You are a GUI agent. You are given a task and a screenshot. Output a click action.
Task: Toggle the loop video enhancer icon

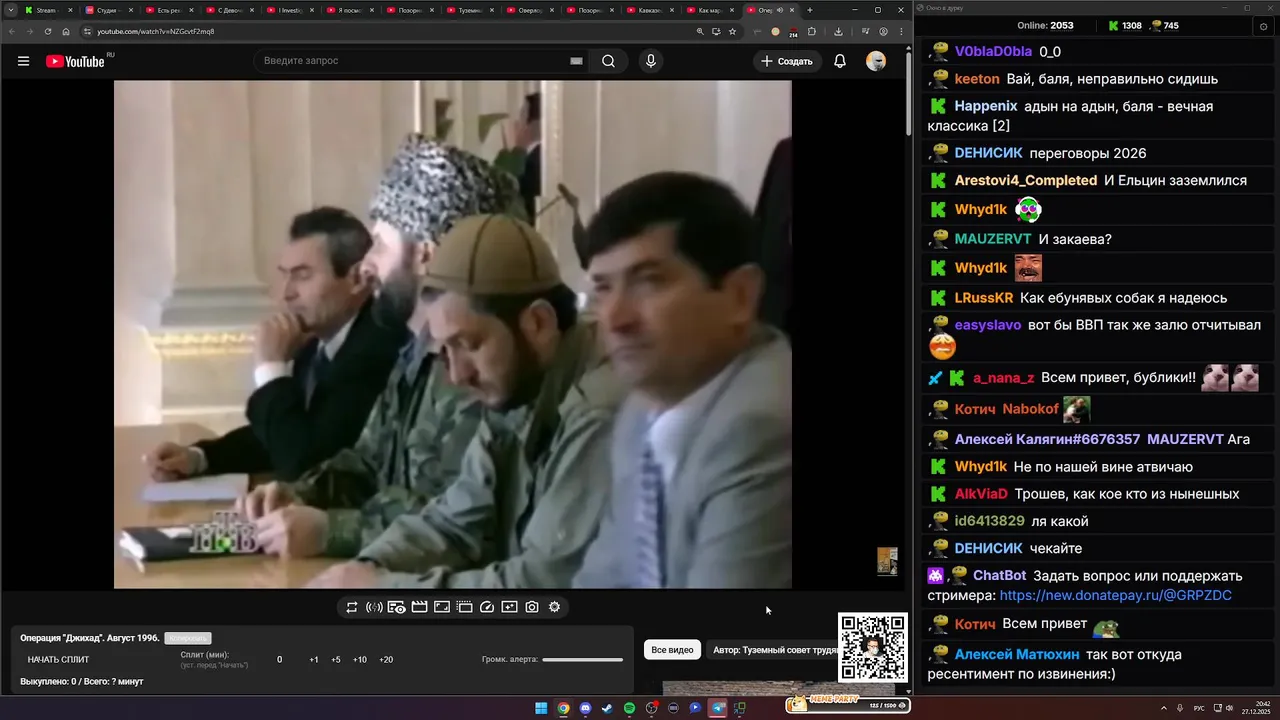coord(352,607)
